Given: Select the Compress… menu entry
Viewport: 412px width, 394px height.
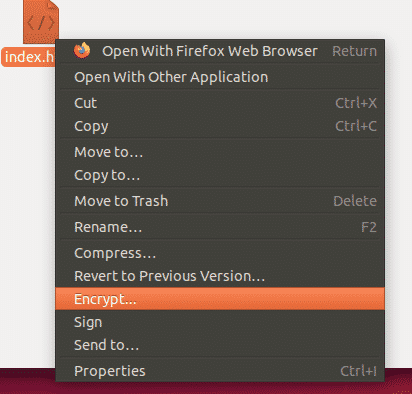Looking at the screenshot, I should 220,253.
